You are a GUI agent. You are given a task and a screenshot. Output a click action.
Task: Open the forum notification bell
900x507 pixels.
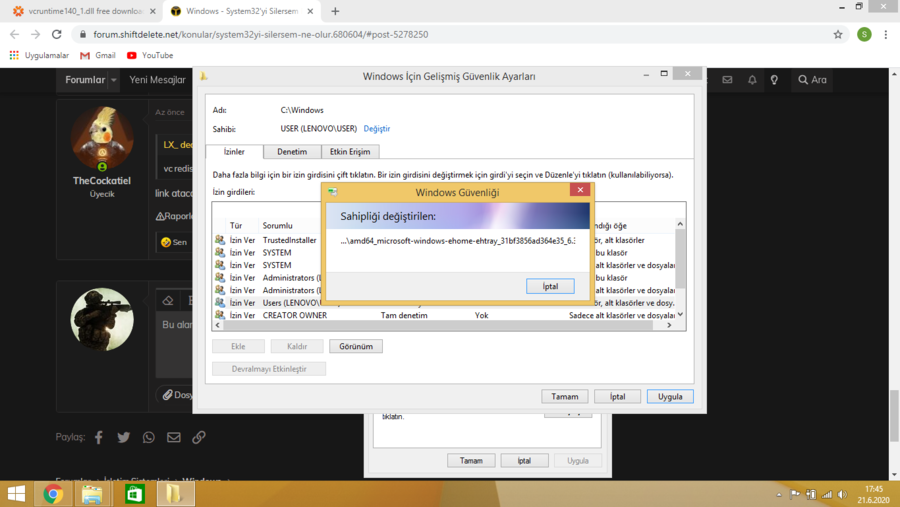(752, 80)
